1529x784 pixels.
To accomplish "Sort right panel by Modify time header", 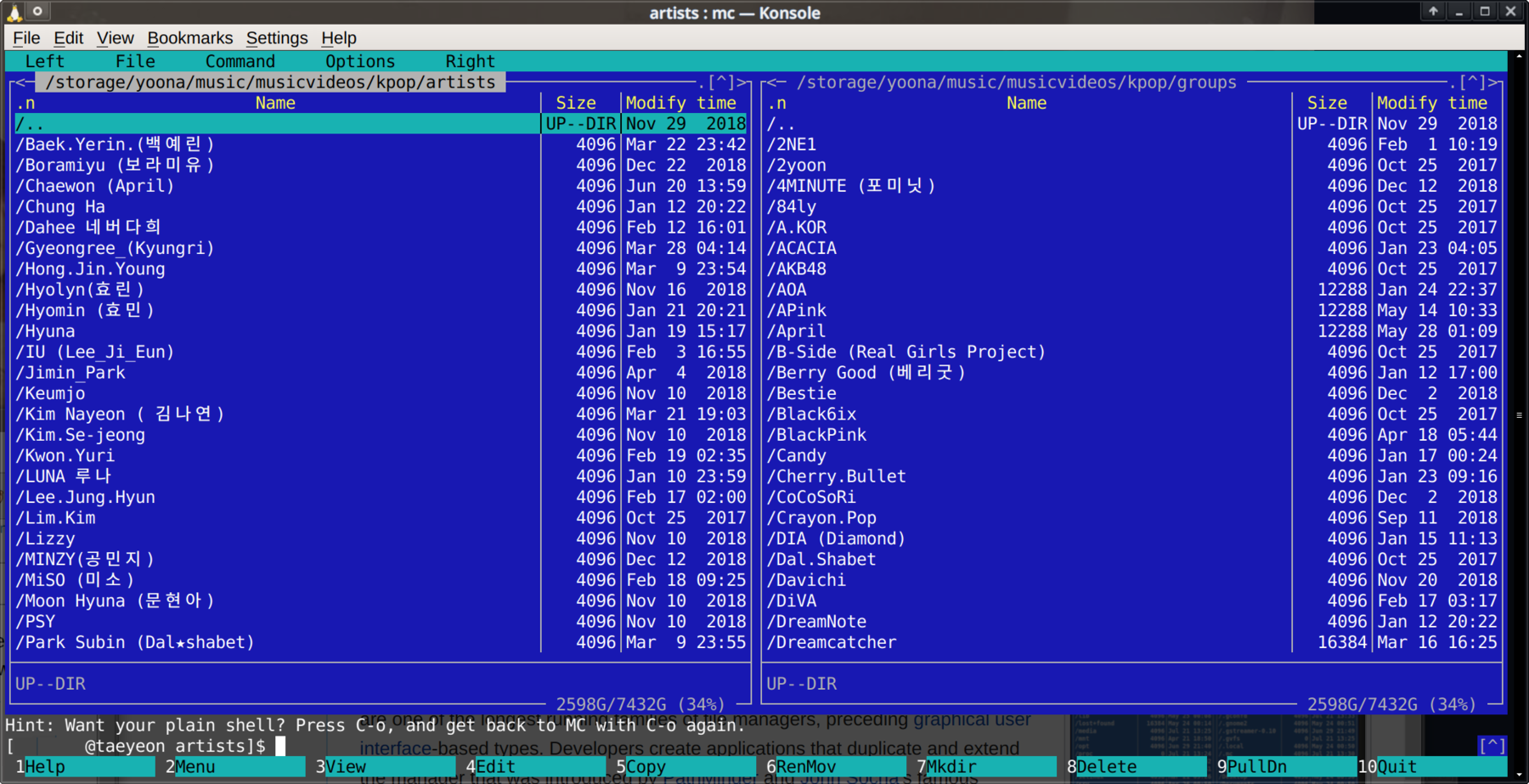I will [1432, 103].
